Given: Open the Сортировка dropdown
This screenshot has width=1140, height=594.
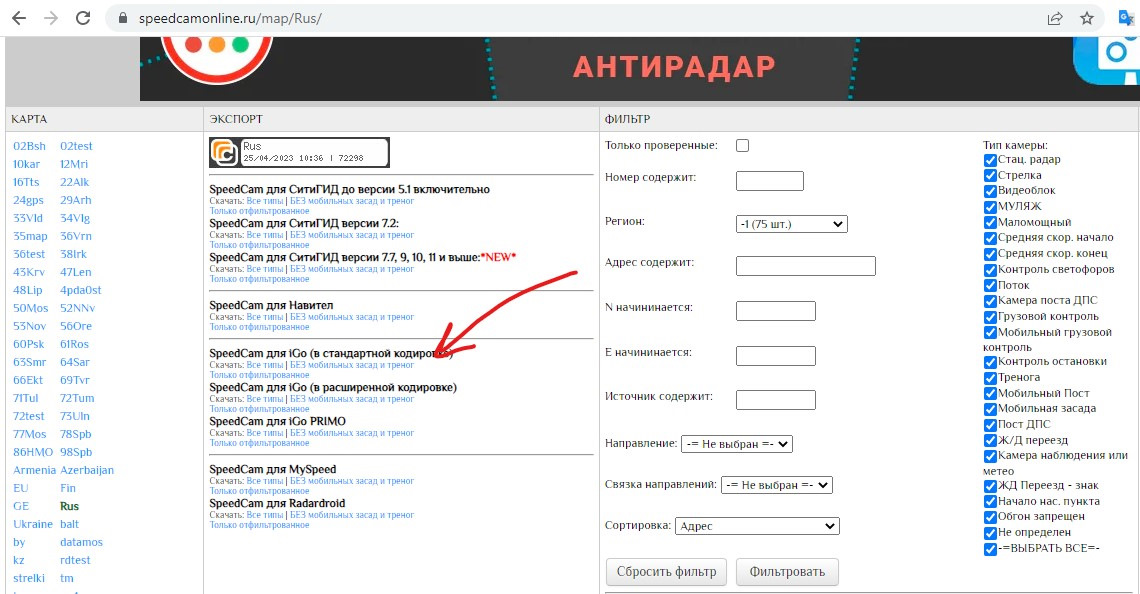Looking at the screenshot, I should 757,526.
